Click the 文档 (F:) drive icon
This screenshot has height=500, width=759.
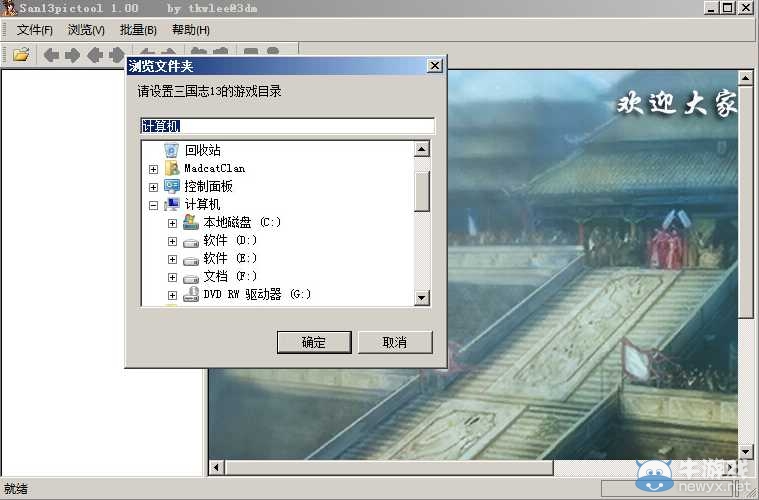191,278
